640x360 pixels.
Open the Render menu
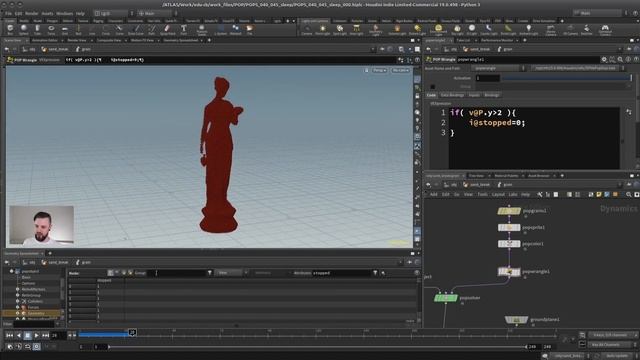click(31, 13)
